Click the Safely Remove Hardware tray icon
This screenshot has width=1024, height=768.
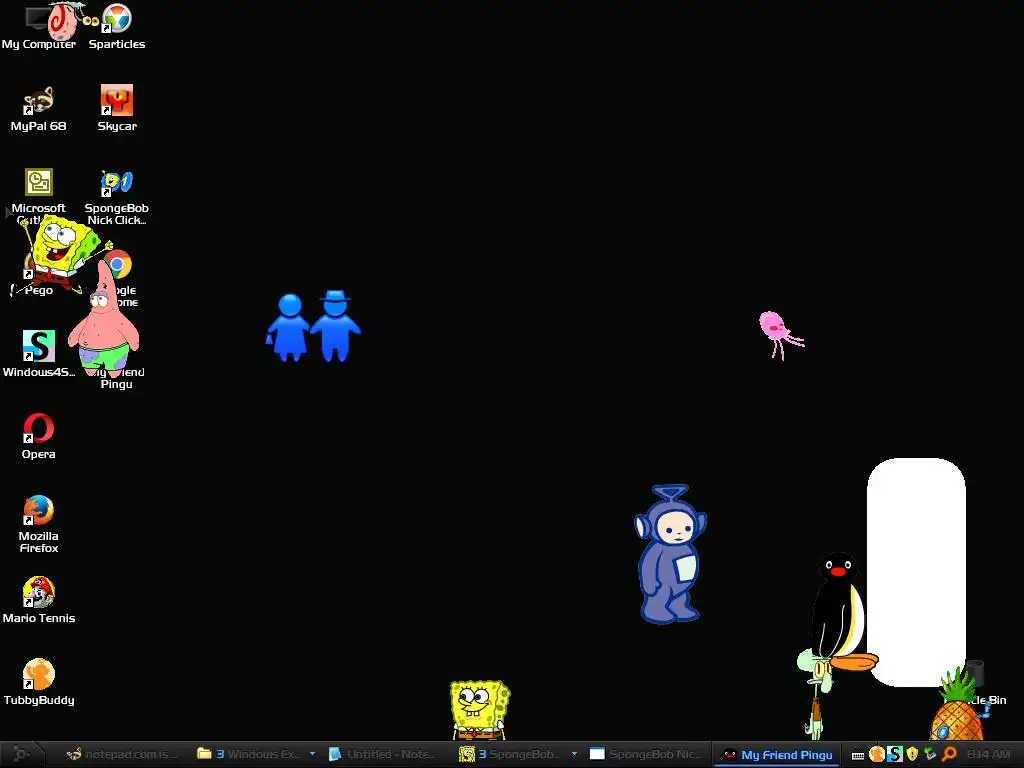[x=931, y=754]
